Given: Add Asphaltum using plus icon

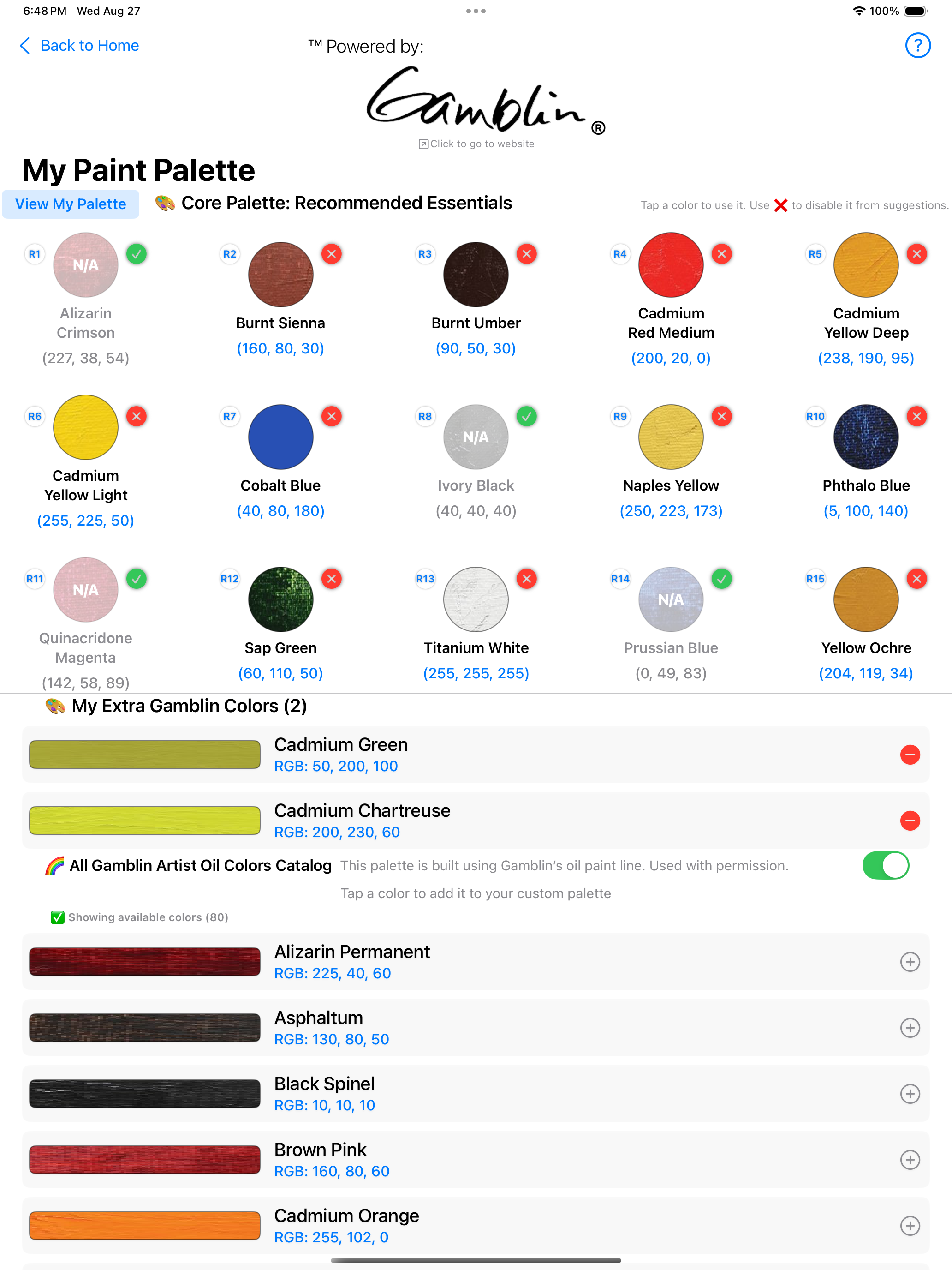Looking at the screenshot, I should click(910, 1028).
